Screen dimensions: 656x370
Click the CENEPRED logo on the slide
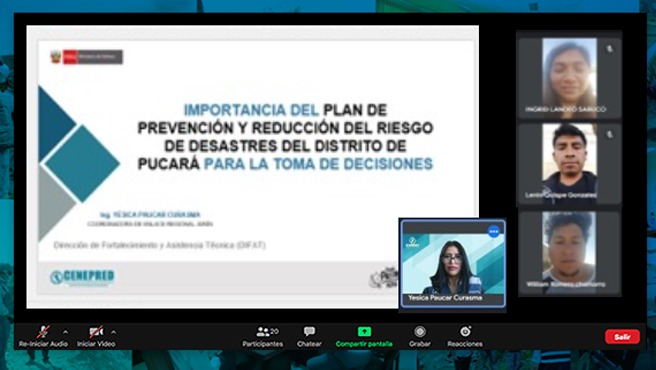click(82, 277)
